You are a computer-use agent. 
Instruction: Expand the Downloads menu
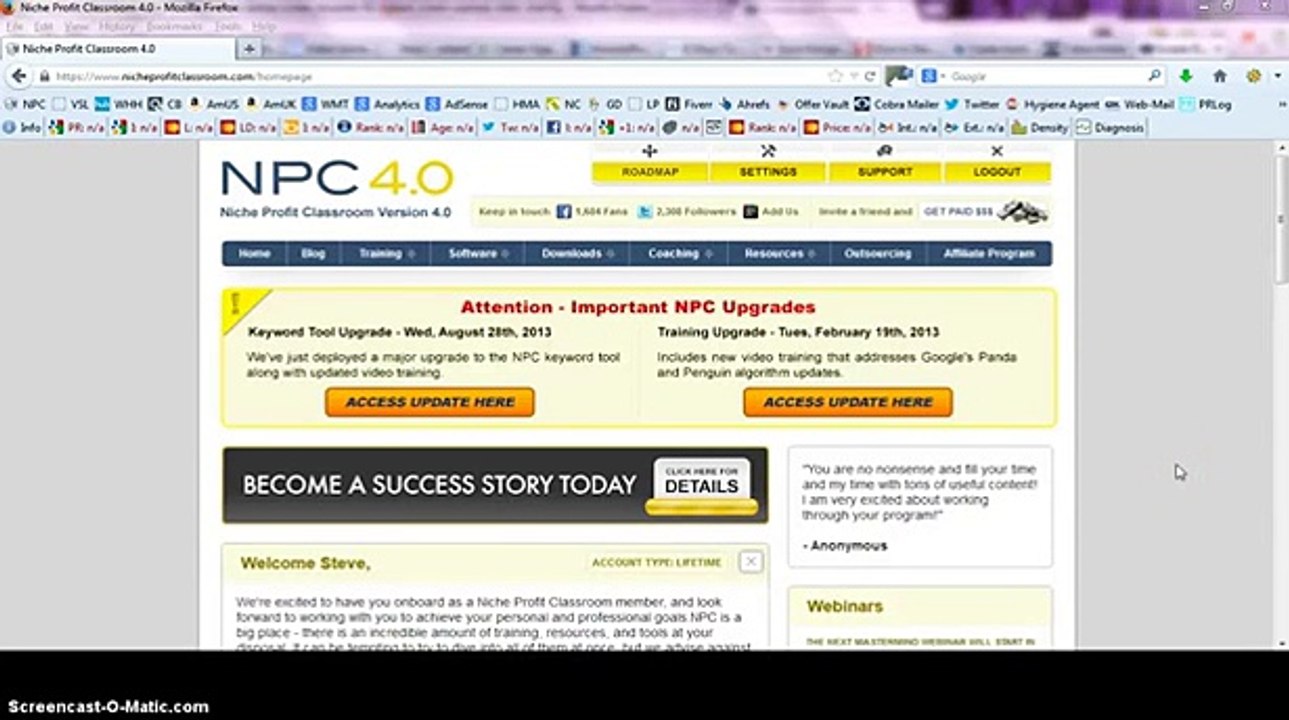[578, 254]
